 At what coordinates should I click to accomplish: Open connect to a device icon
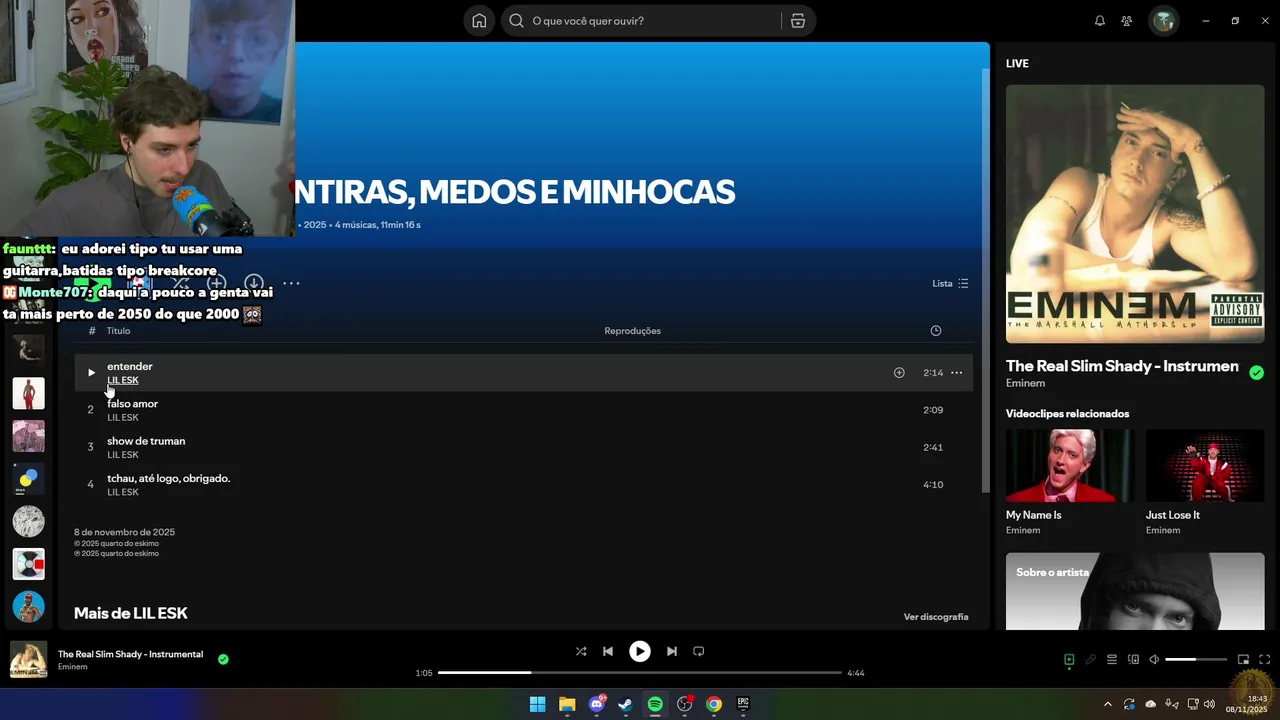click(x=1133, y=660)
